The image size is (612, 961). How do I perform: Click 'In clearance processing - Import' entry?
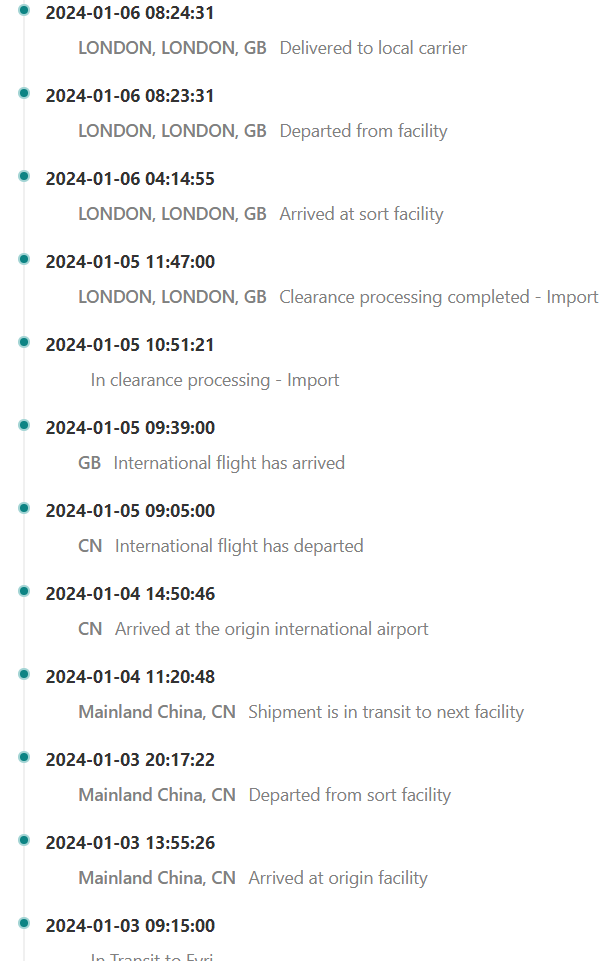tap(214, 380)
